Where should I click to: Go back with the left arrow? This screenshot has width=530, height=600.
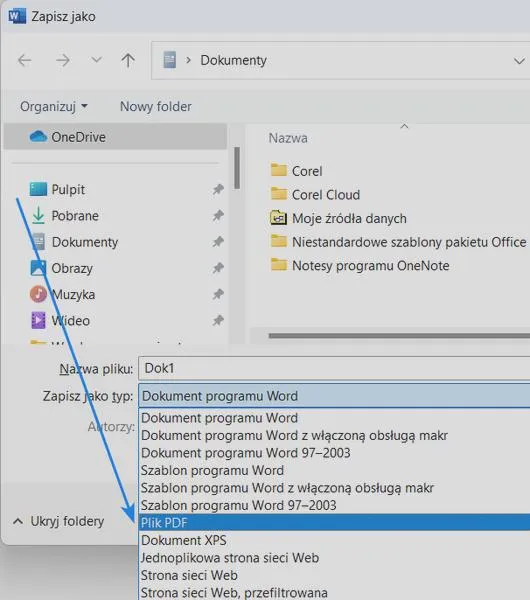25,60
